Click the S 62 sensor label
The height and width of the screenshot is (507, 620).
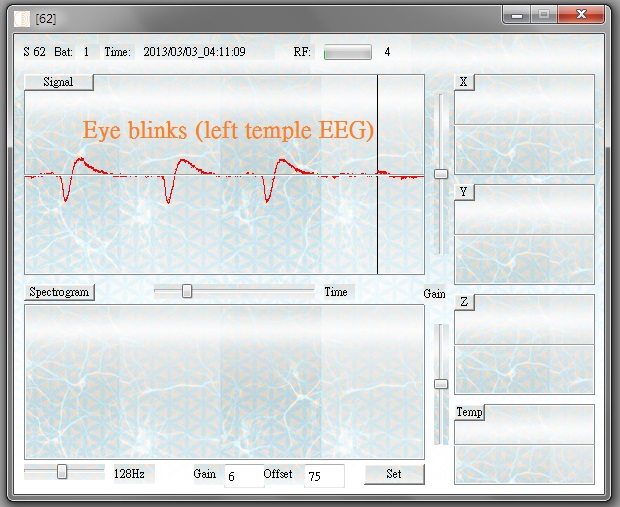(x=34, y=52)
